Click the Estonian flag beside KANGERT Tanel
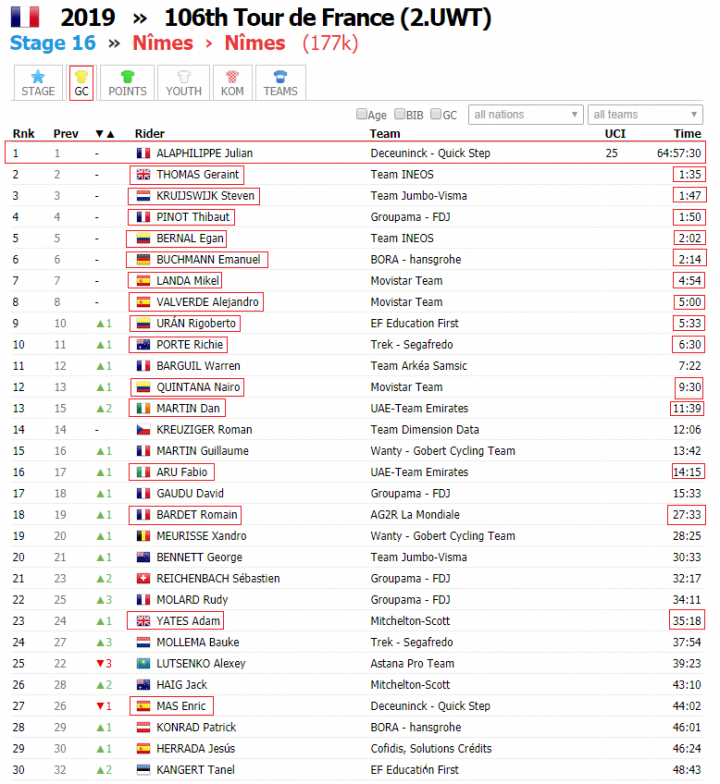 coord(144,770)
